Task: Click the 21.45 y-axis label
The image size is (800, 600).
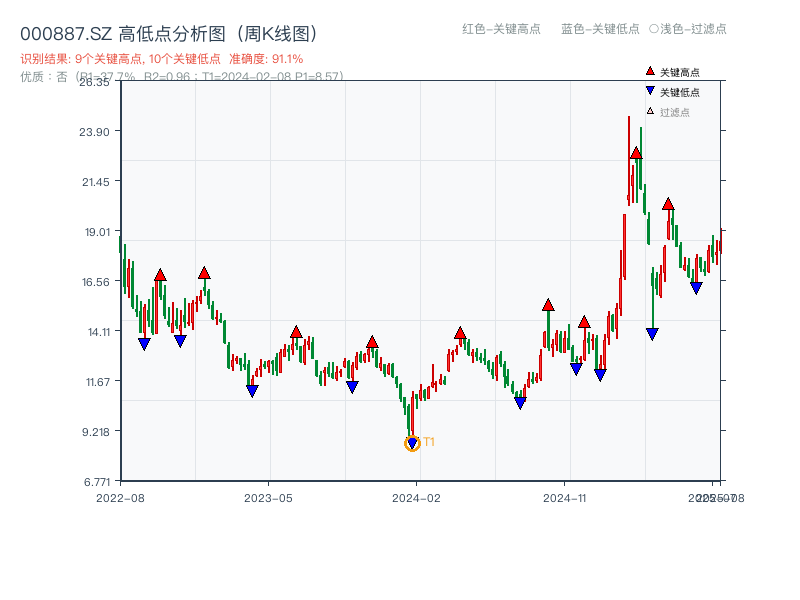Action: tap(95, 182)
